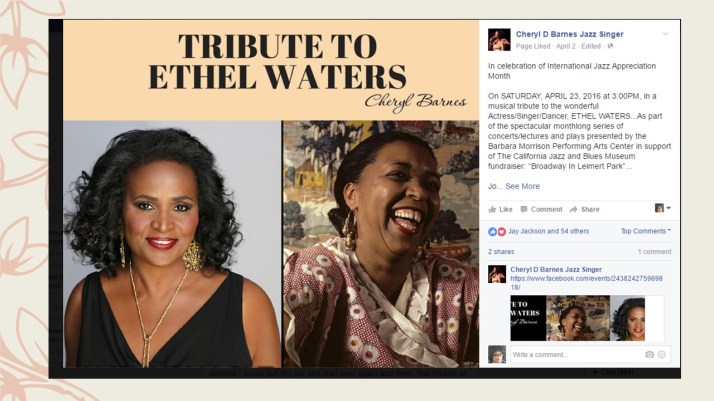Screen dimensions: 714x401
Task: View Jay Jackson and 54 others
Action: (x=548, y=231)
